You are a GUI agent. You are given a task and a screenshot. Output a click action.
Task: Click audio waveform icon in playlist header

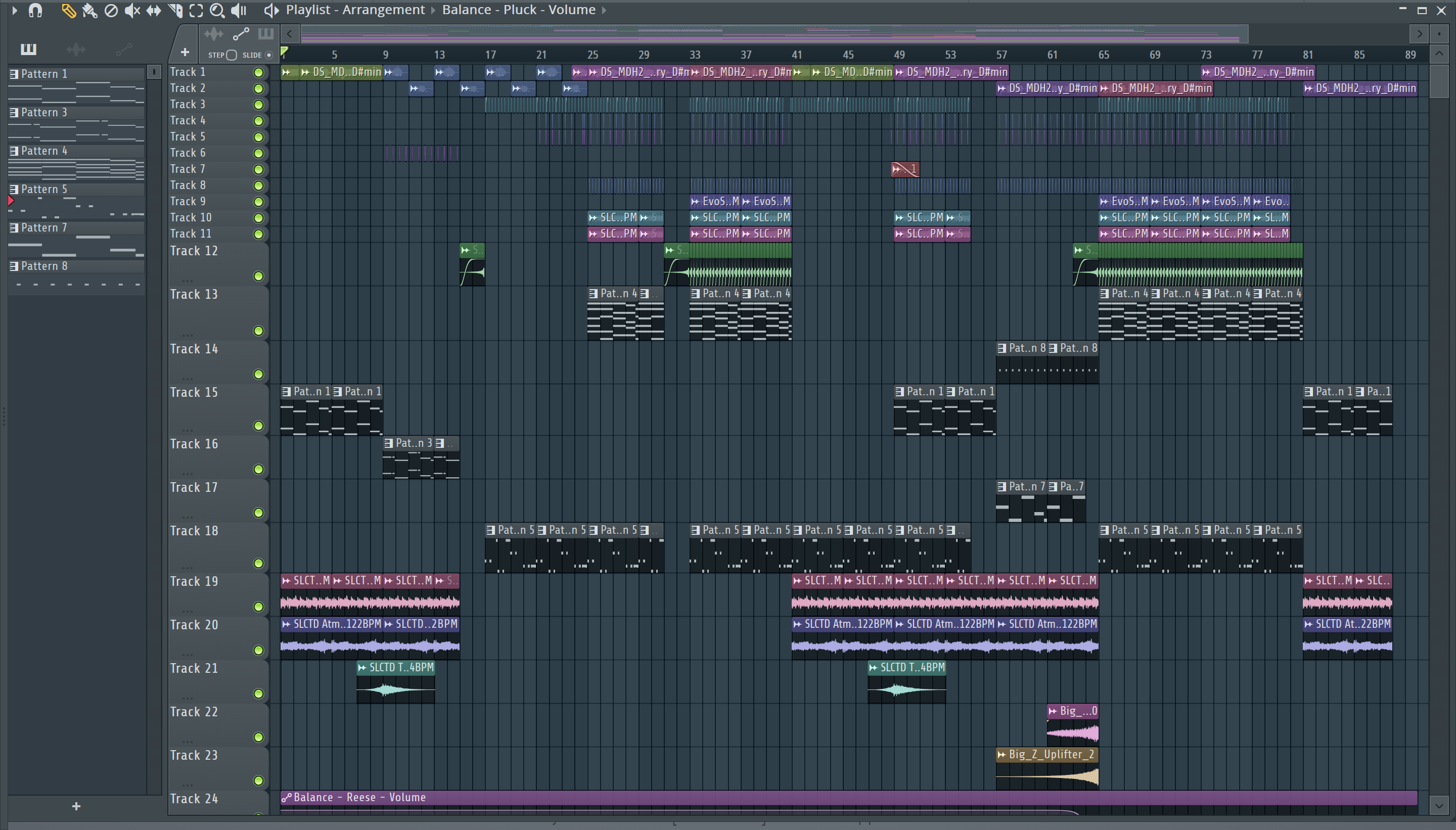[x=214, y=34]
